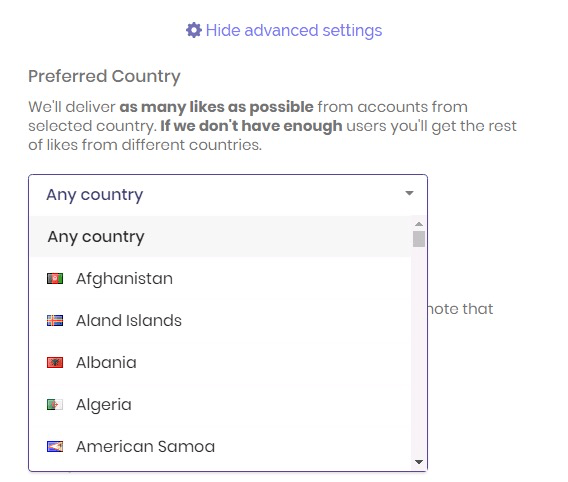The width and height of the screenshot is (568, 482).
Task: Collapse the country list with caret arrow
Action: tap(409, 193)
